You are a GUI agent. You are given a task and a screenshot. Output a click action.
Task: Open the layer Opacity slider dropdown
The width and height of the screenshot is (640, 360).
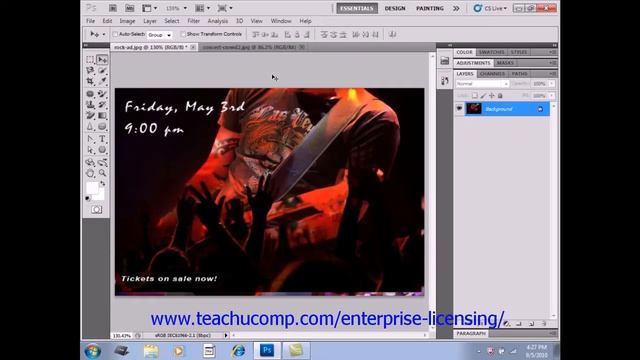[x=551, y=84]
